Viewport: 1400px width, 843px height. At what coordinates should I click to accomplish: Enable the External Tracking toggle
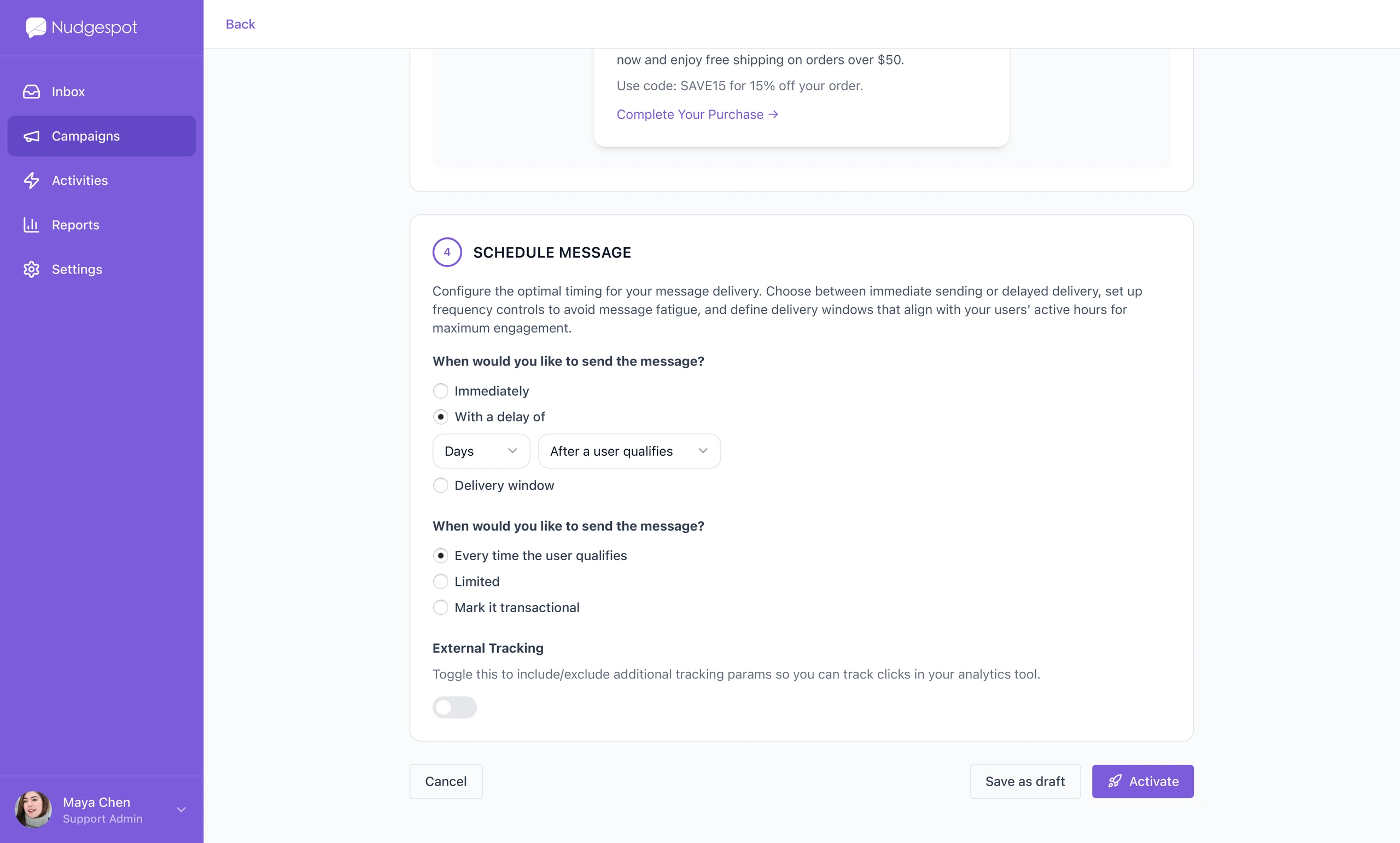point(454,707)
